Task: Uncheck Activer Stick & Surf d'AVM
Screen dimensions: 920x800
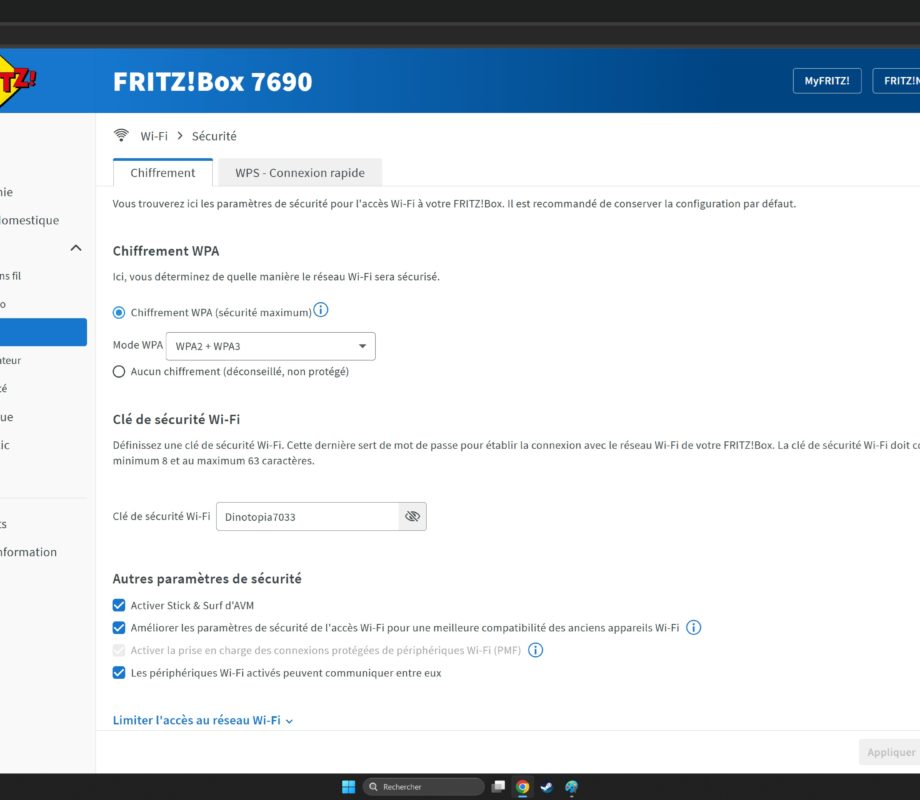Action: coord(119,606)
